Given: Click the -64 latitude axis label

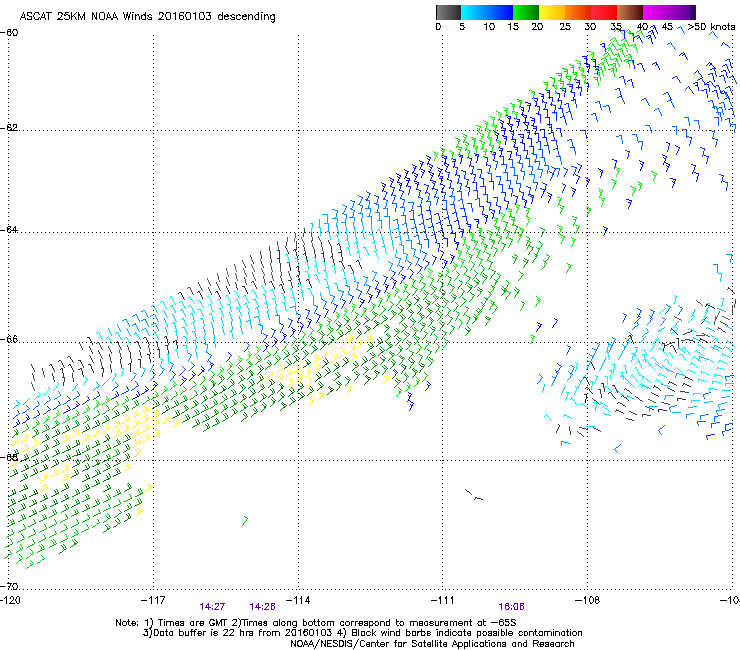Looking at the screenshot, I should [9, 230].
